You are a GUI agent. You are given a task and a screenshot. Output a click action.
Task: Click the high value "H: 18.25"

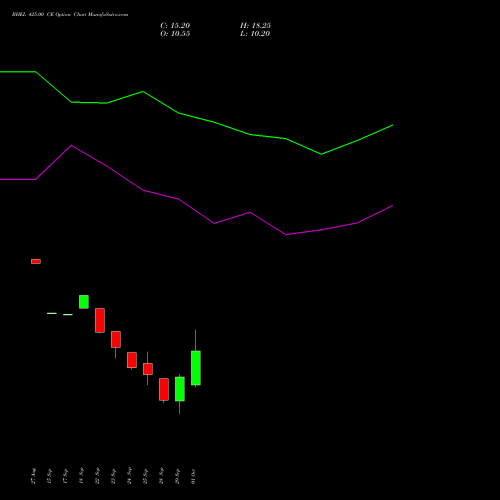pos(255,26)
